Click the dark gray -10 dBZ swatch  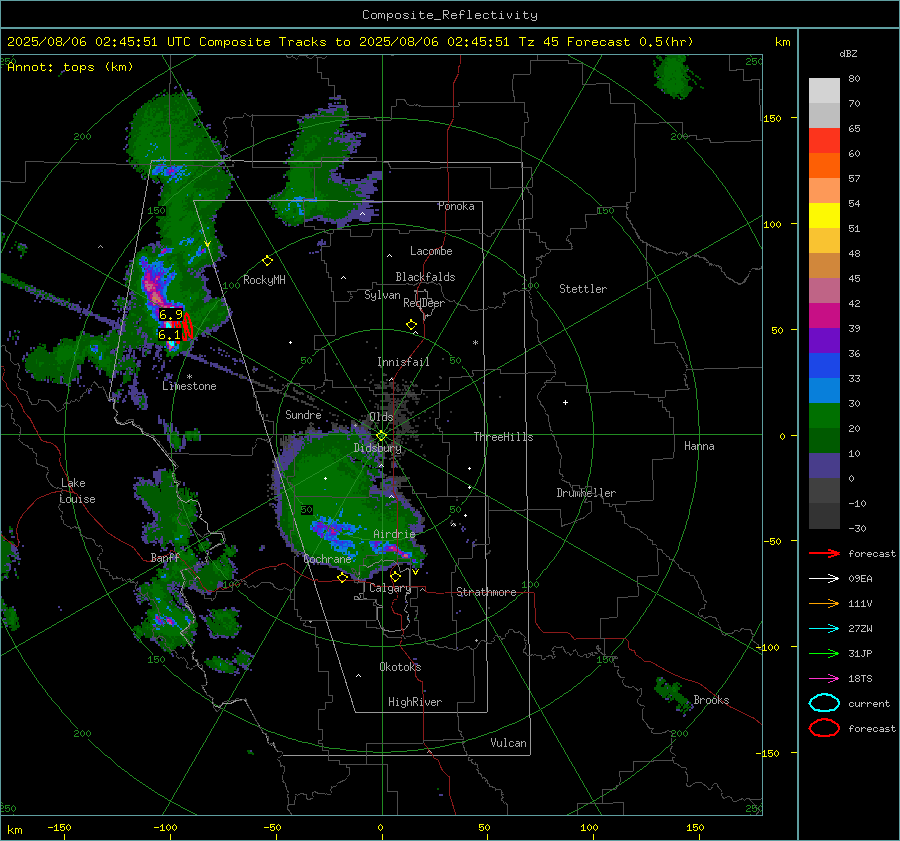click(x=824, y=516)
